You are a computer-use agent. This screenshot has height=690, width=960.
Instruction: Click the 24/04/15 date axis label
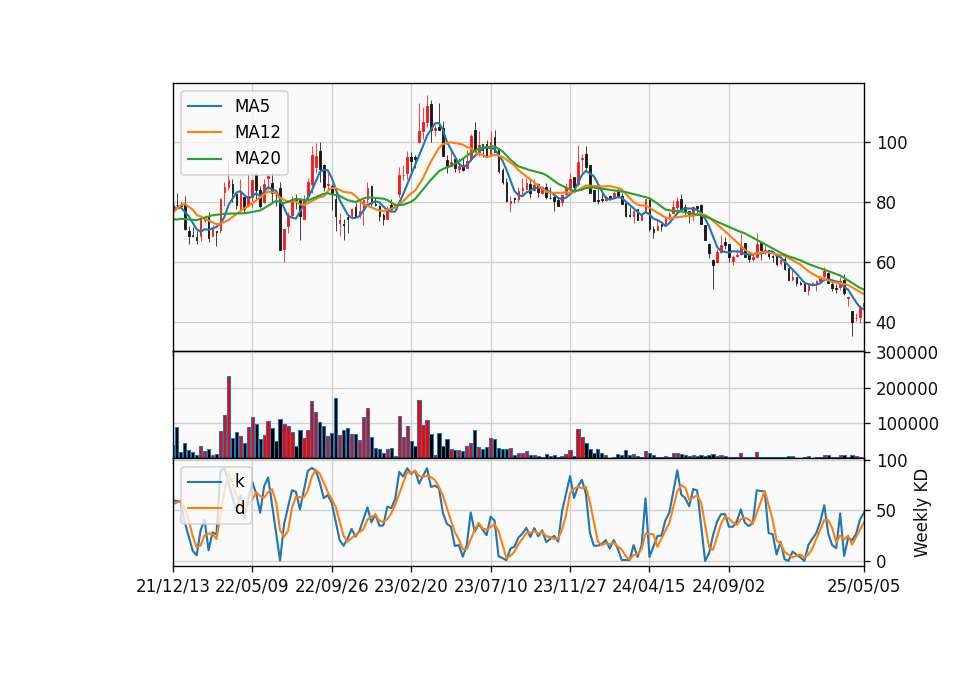pyautogui.click(x=649, y=586)
